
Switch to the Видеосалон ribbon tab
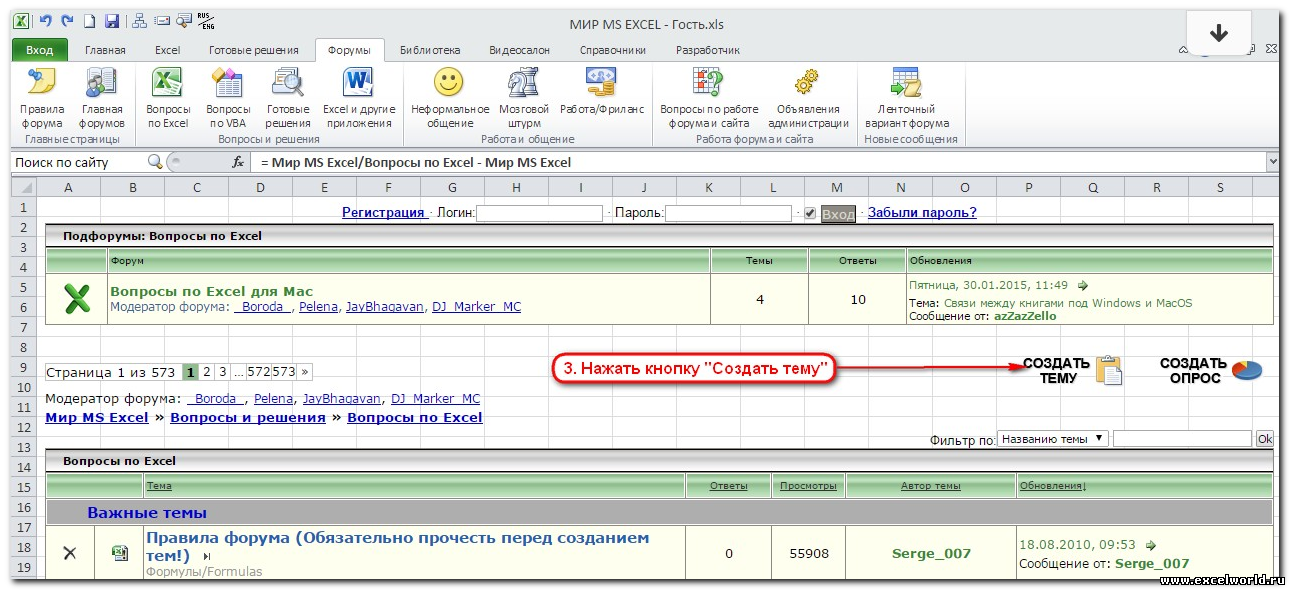pos(519,50)
